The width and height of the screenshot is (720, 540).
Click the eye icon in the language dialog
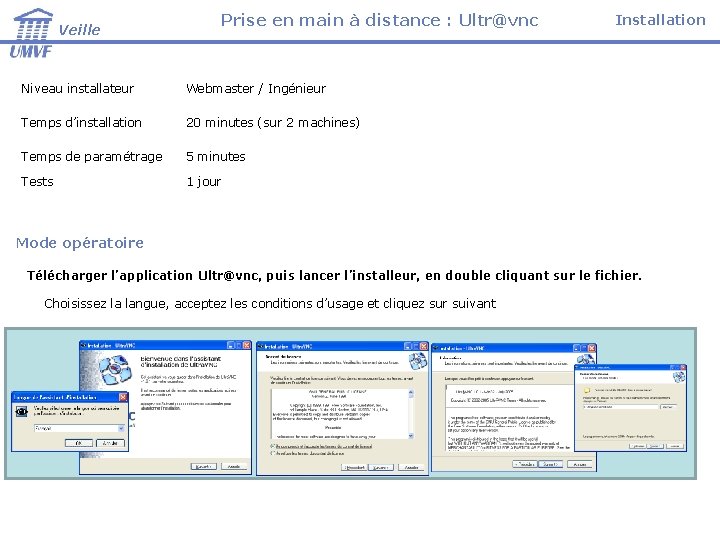(22, 412)
